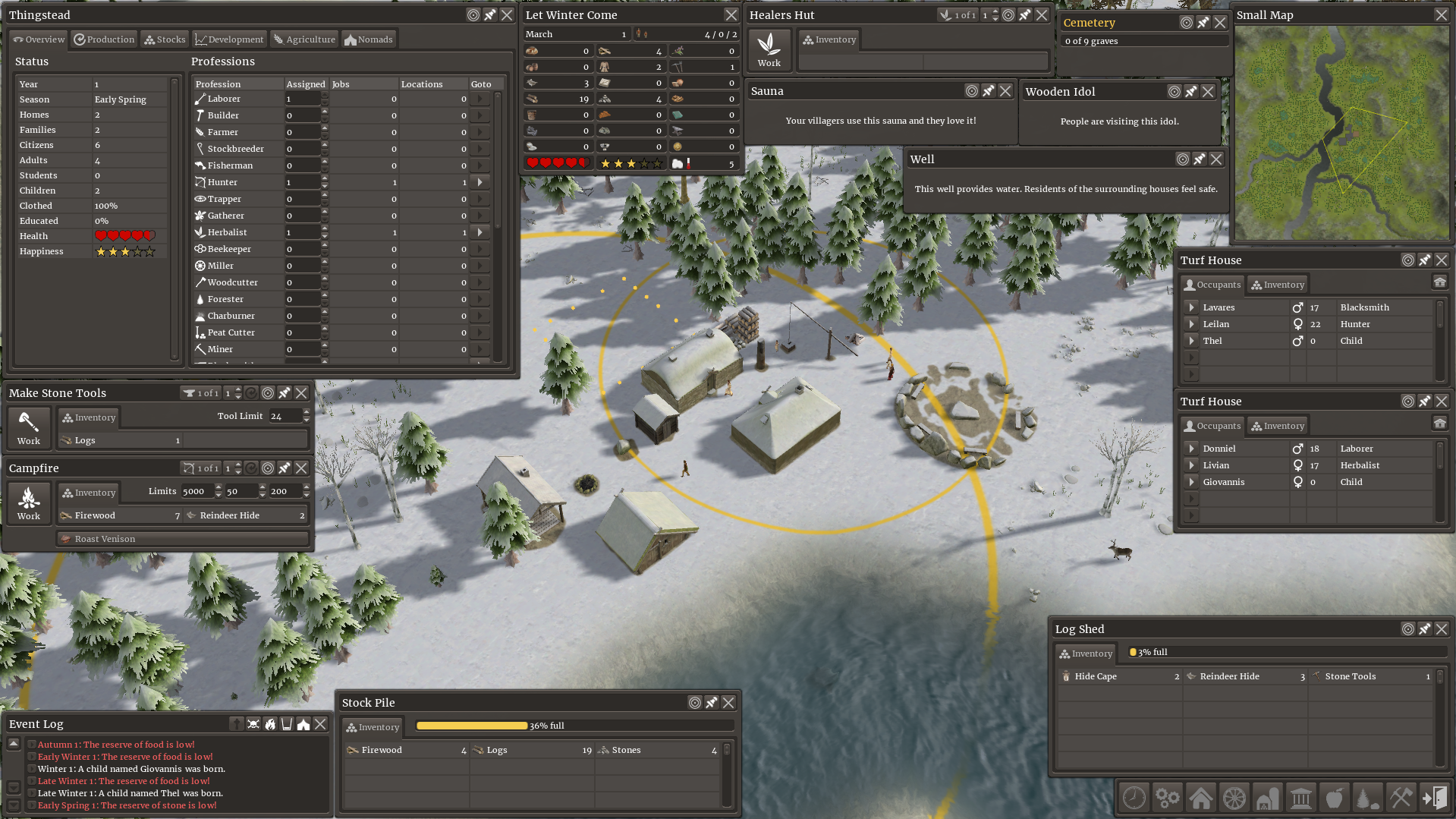1456x819 pixels.
Task: Open the pickaxe and axe tools menu
Action: [1401, 798]
